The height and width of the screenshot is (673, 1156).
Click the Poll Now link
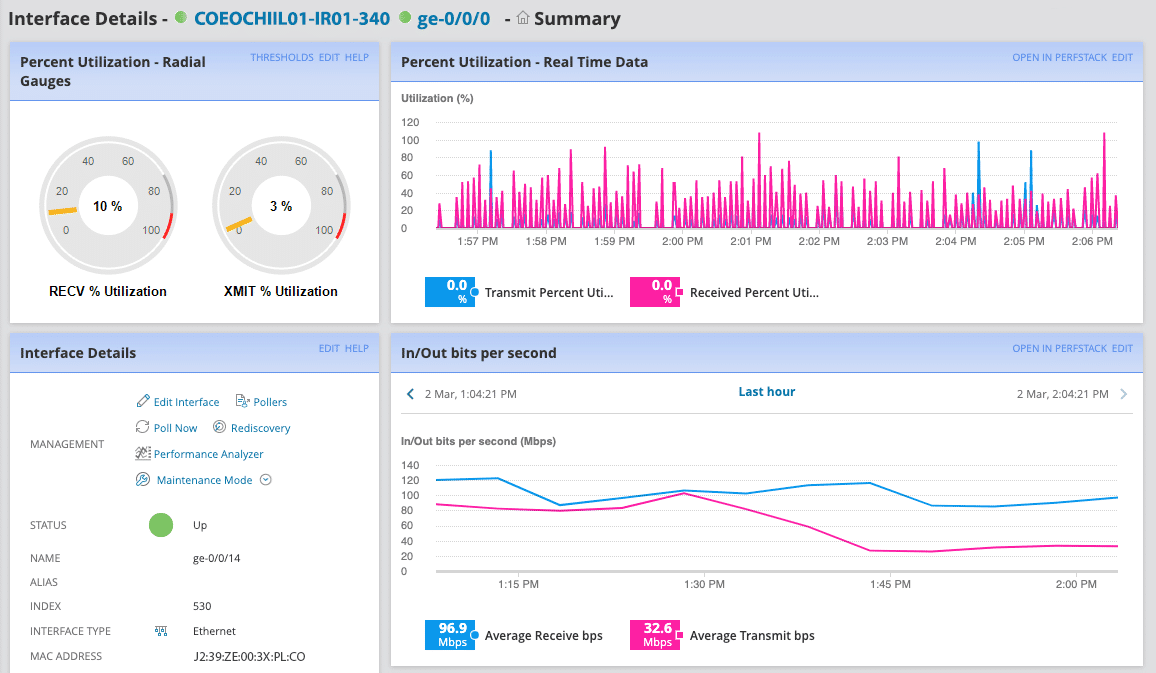175,428
